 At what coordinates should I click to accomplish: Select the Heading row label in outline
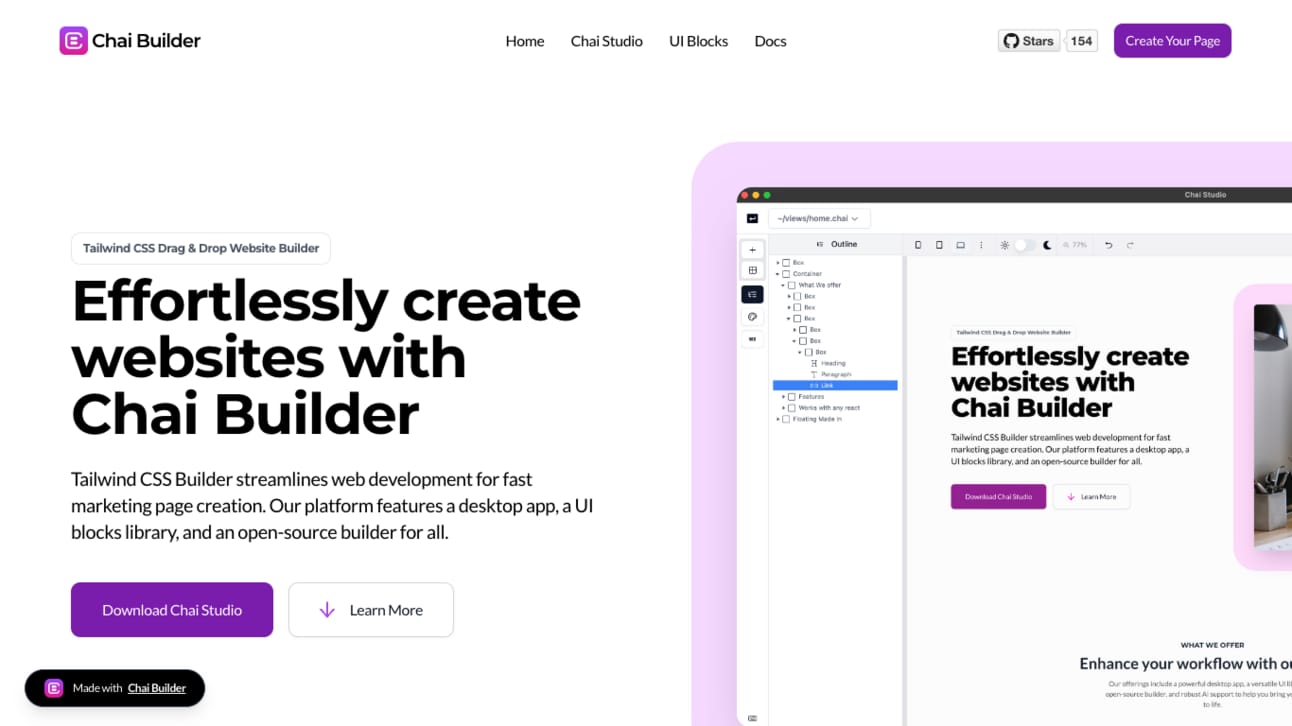click(833, 363)
